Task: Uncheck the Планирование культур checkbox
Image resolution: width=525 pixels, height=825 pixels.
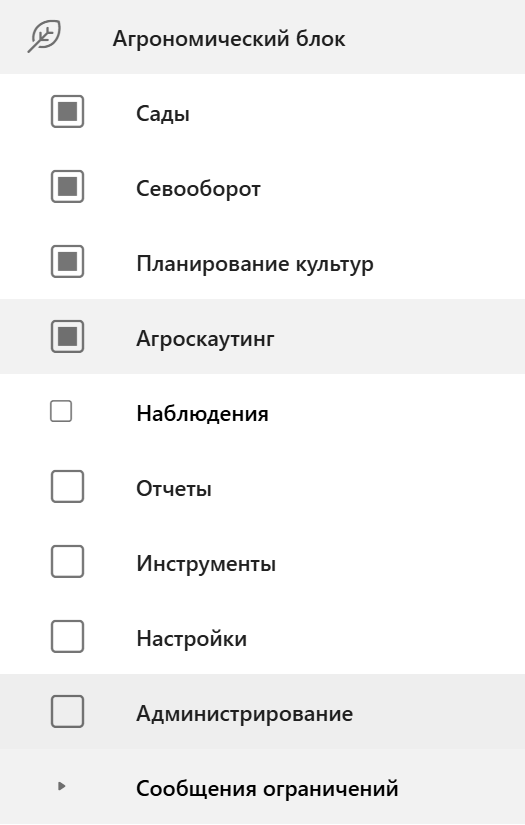Action: pos(67,261)
